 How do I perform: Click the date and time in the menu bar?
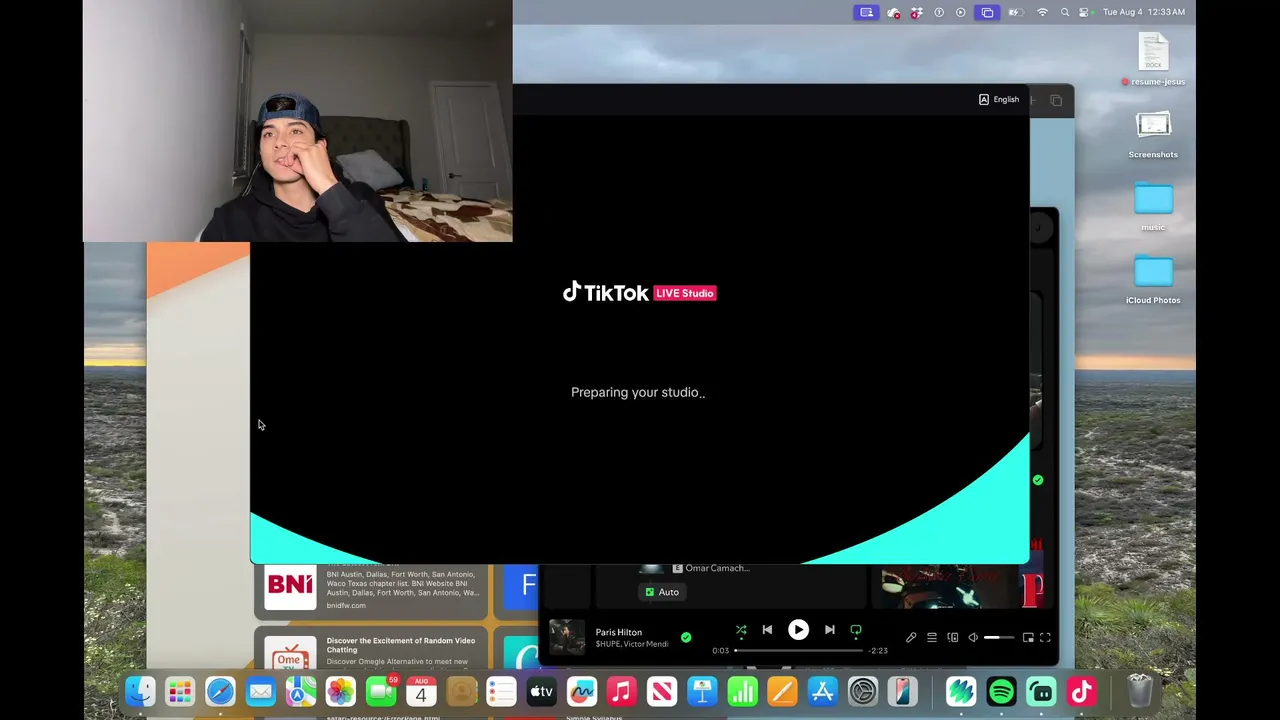click(x=1144, y=12)
